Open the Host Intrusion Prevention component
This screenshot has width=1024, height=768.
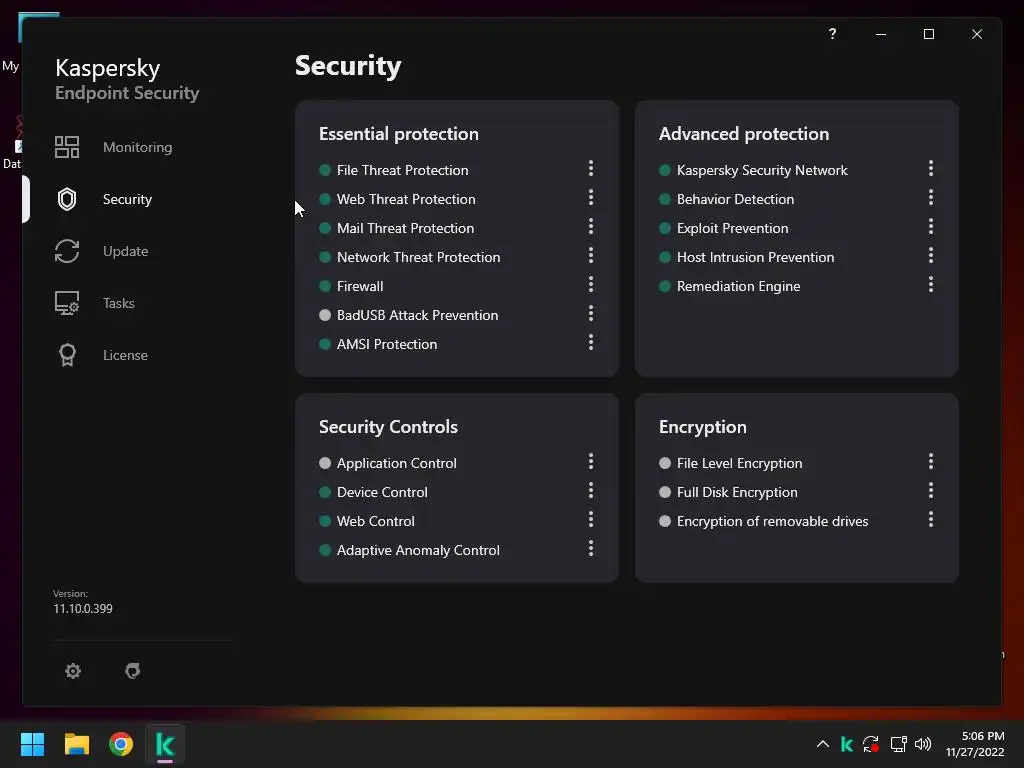point(756,257)
